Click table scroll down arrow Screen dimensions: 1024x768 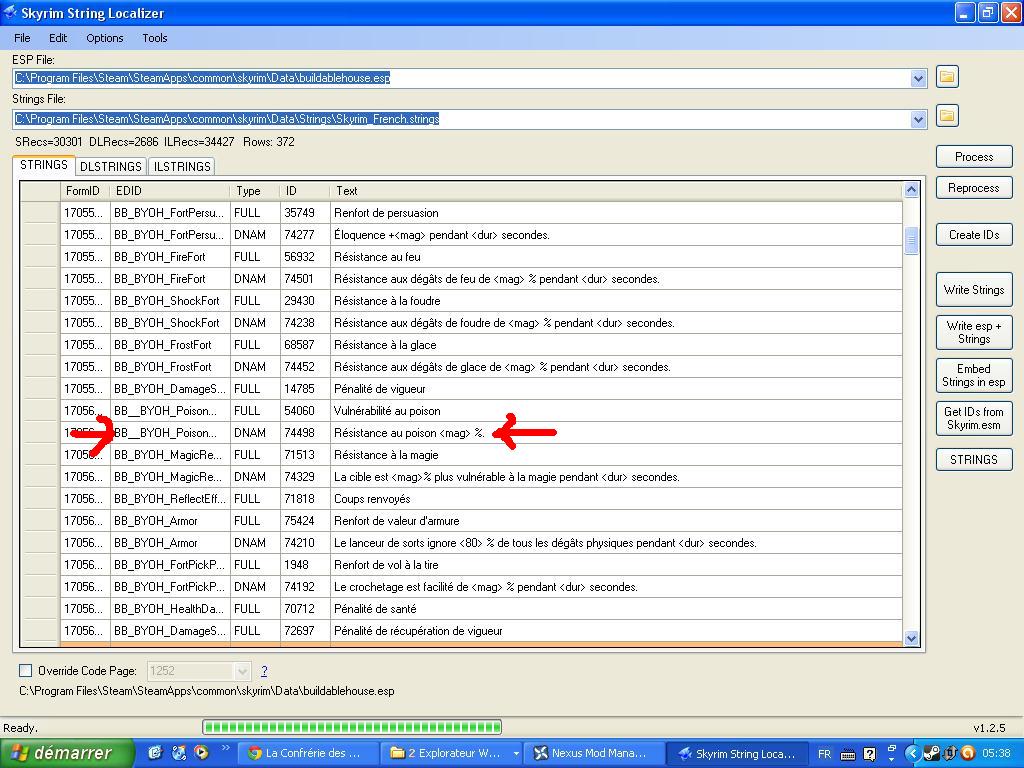[911, 638]
